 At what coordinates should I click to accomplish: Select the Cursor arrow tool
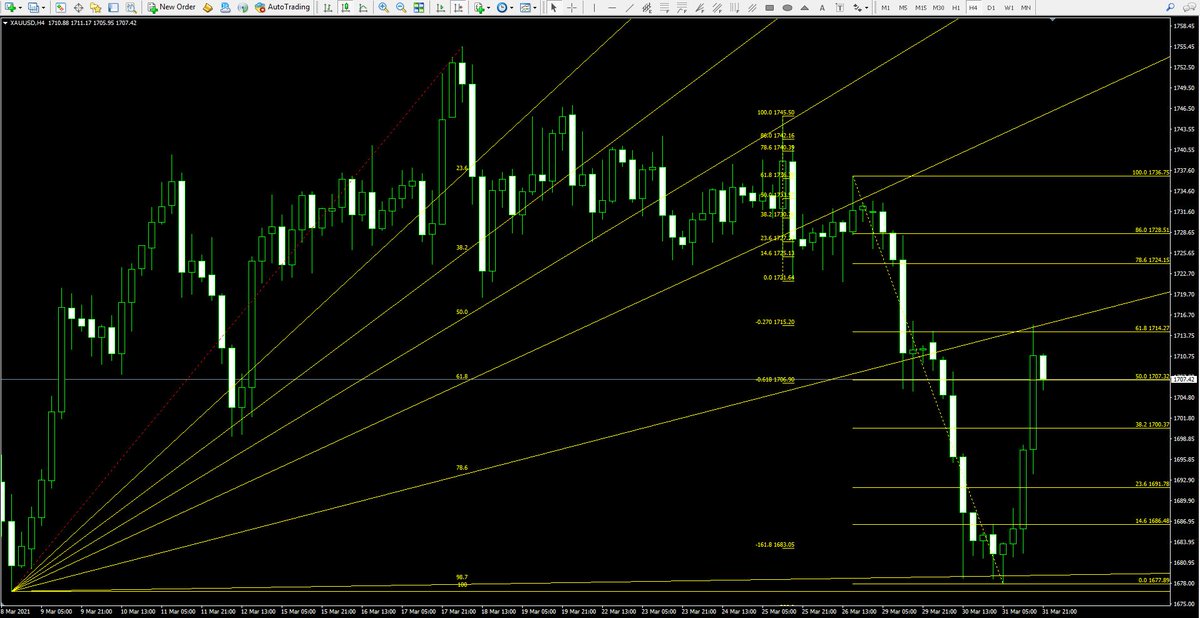[553, 7]
